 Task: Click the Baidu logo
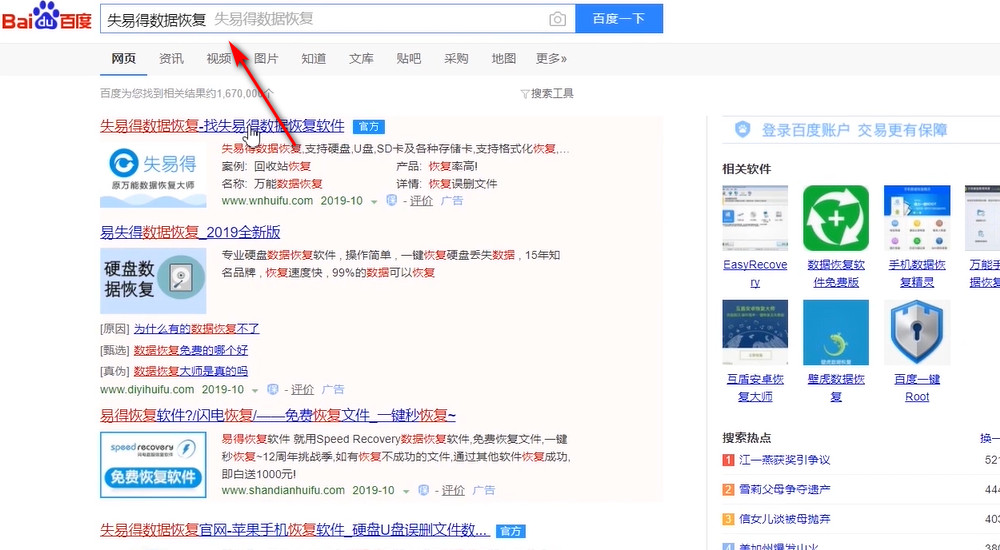point(47,18)
